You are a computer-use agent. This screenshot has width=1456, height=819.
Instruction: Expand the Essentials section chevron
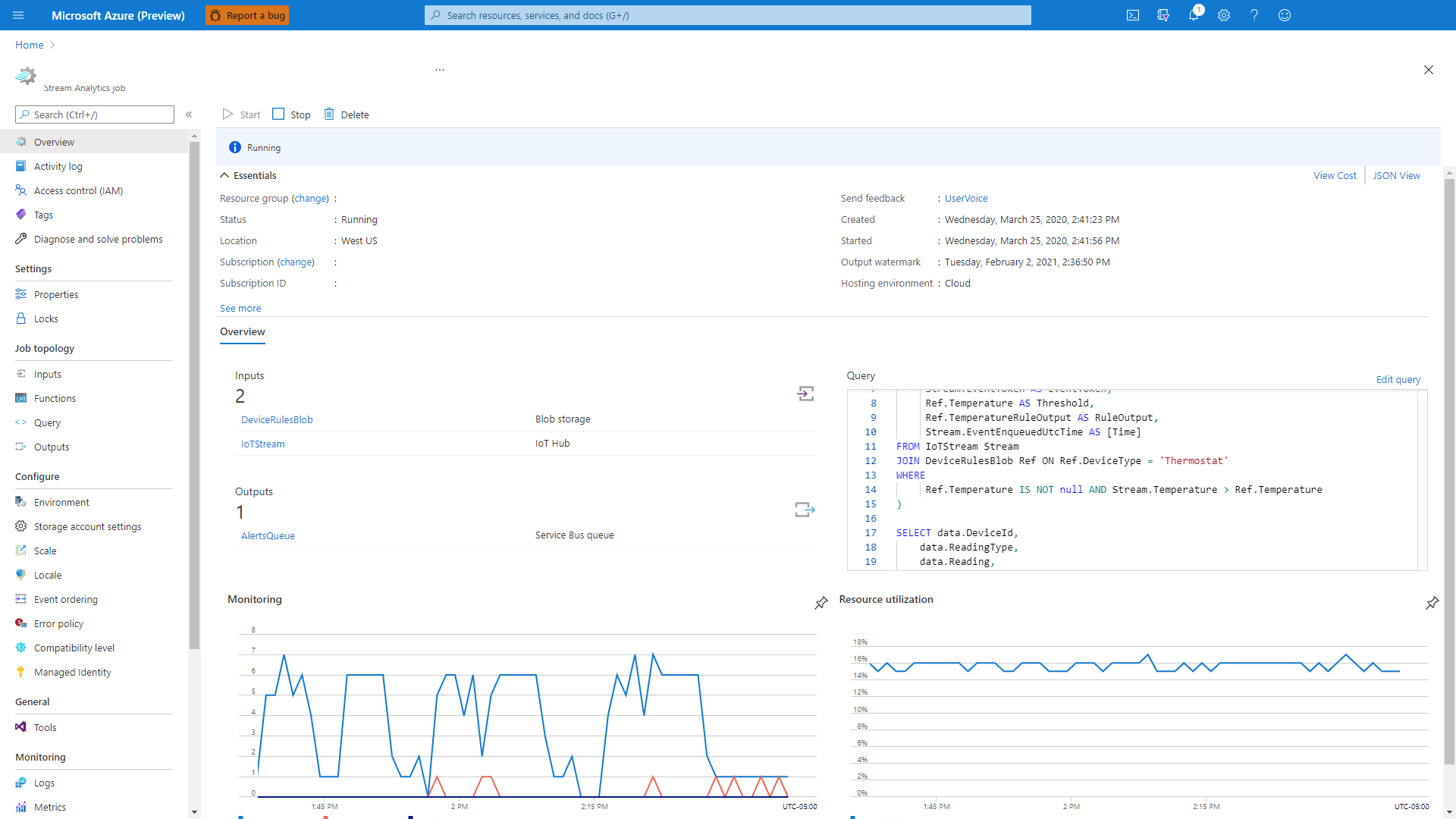[225, 175]
